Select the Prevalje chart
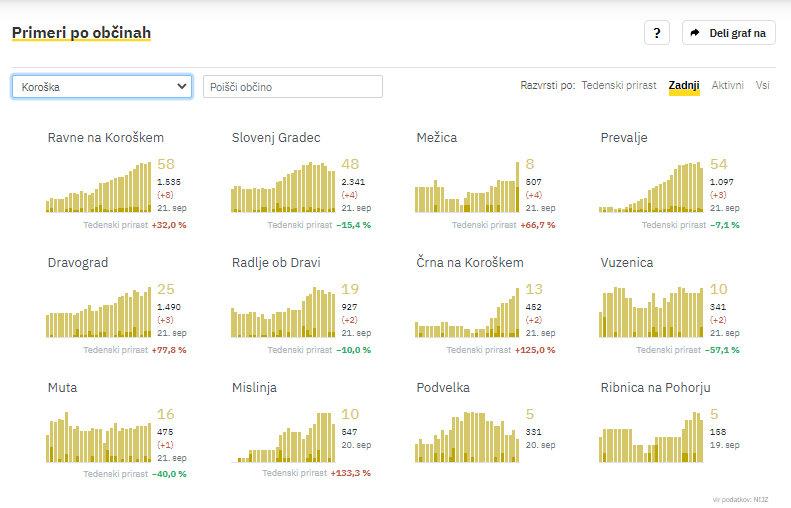The image size is (791, 508). 652,187
